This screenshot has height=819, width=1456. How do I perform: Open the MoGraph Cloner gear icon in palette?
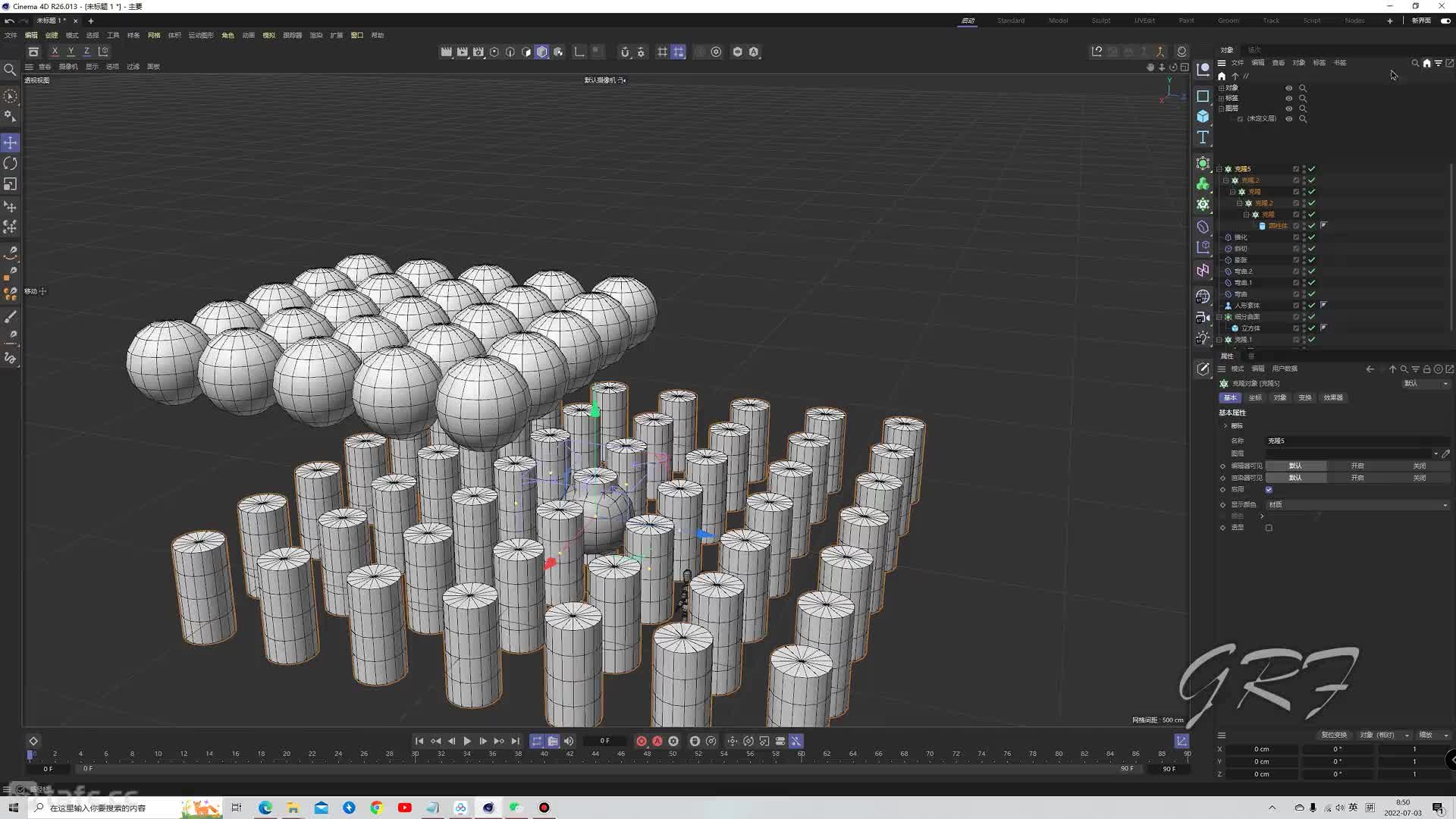1203,204
